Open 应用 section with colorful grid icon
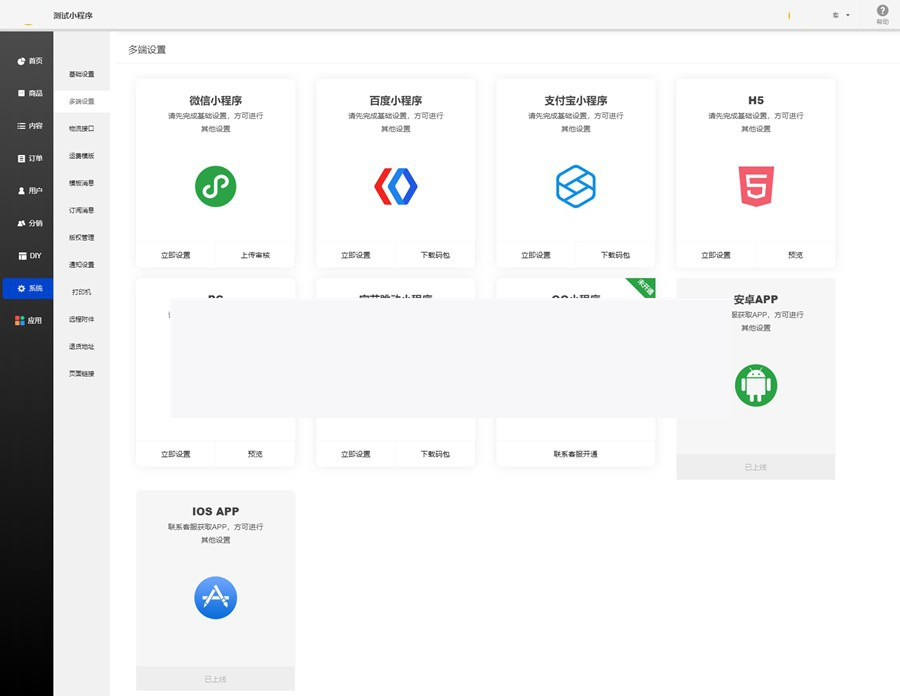The width and height of the screenshot is (900, 696). pos(28,321)
